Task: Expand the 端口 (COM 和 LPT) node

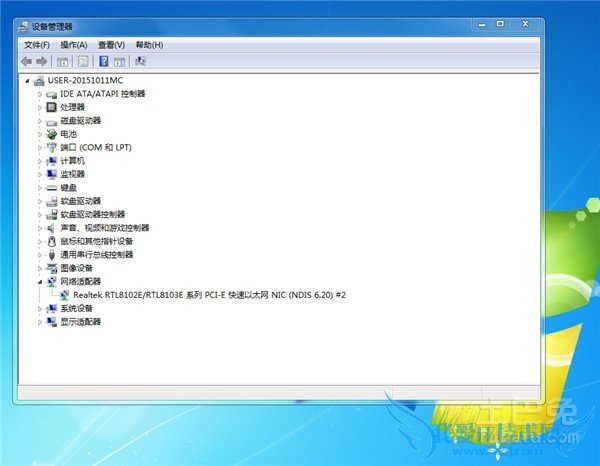Action: coord(40,148)
